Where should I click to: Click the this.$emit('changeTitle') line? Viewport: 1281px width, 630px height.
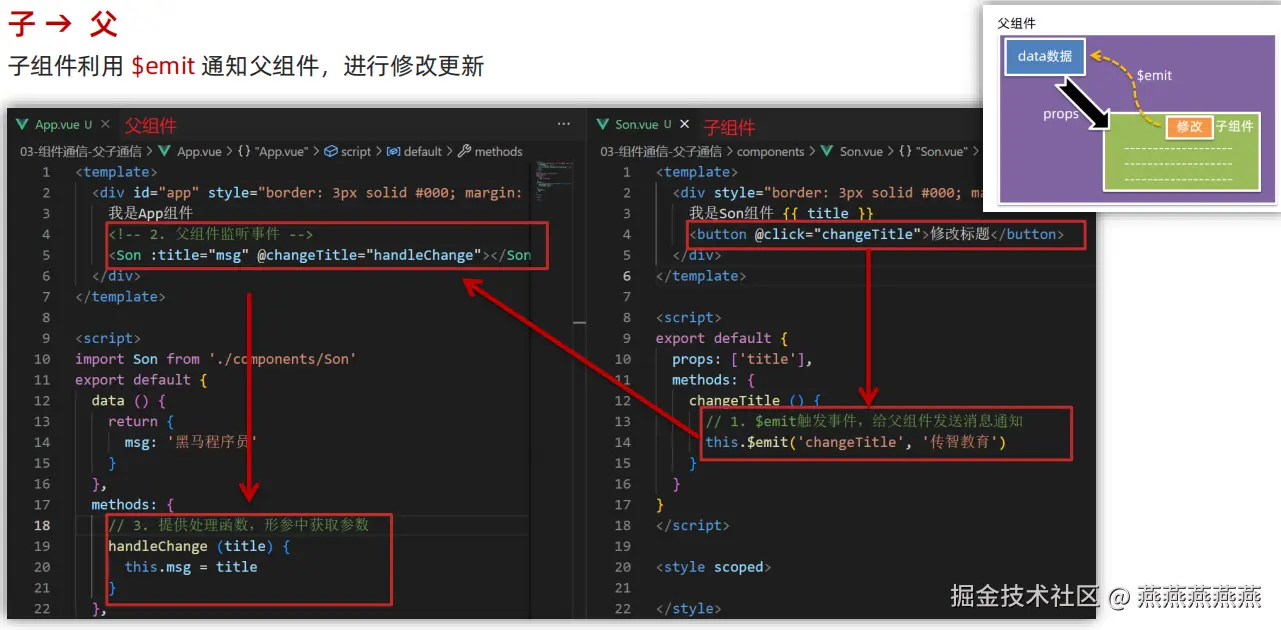click(x=855, y=442)
